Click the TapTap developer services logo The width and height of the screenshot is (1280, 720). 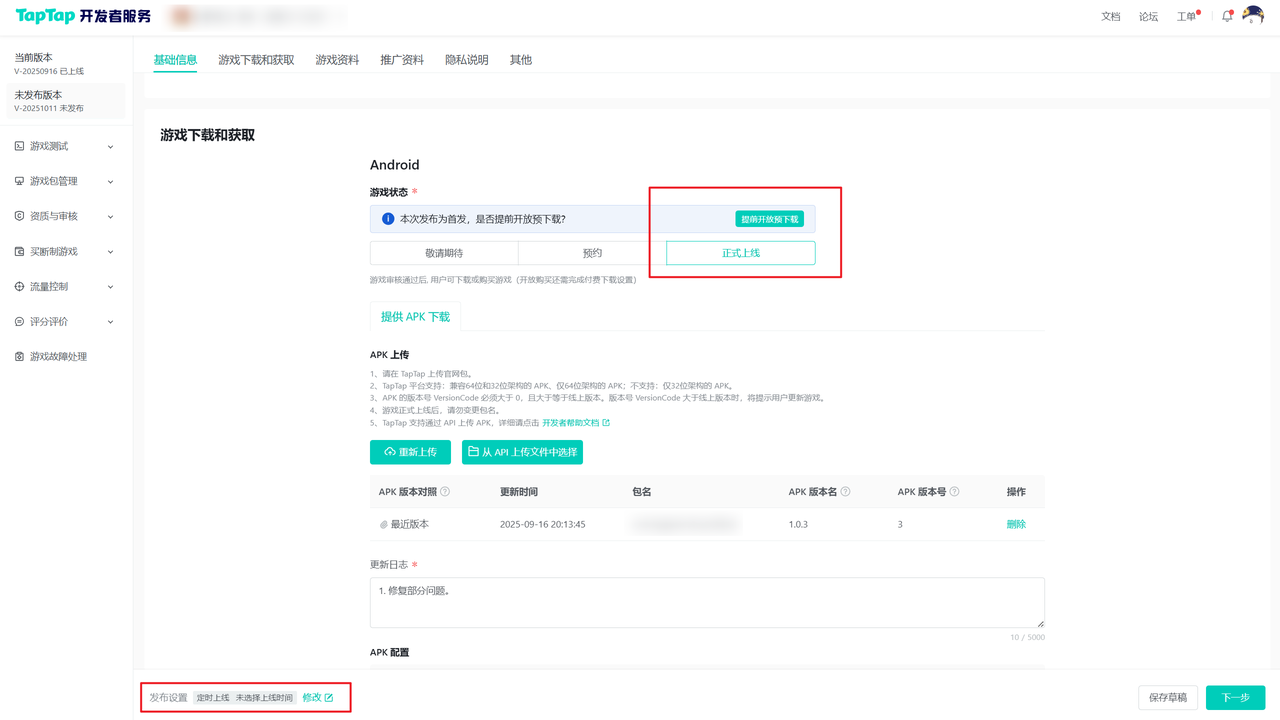83,16
